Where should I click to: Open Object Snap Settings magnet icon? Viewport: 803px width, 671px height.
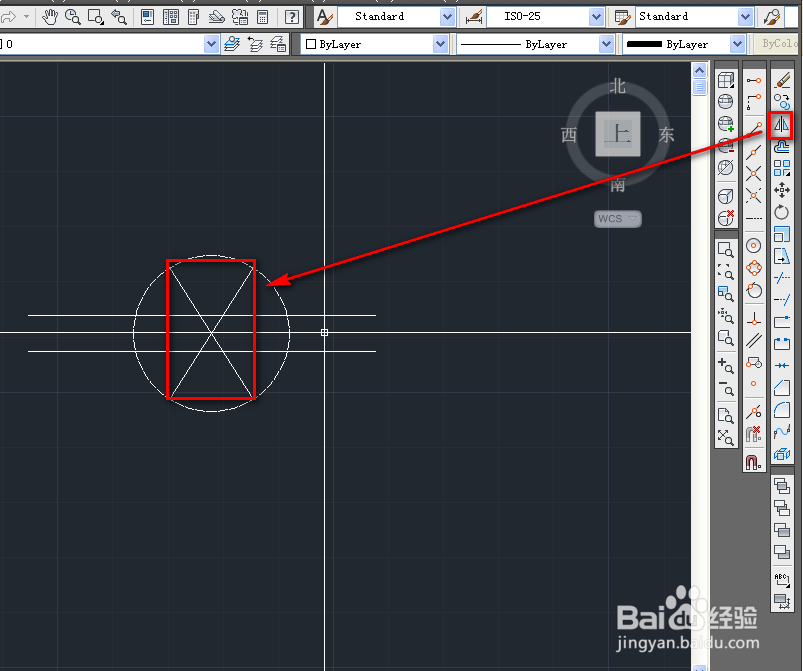[754, 462]
